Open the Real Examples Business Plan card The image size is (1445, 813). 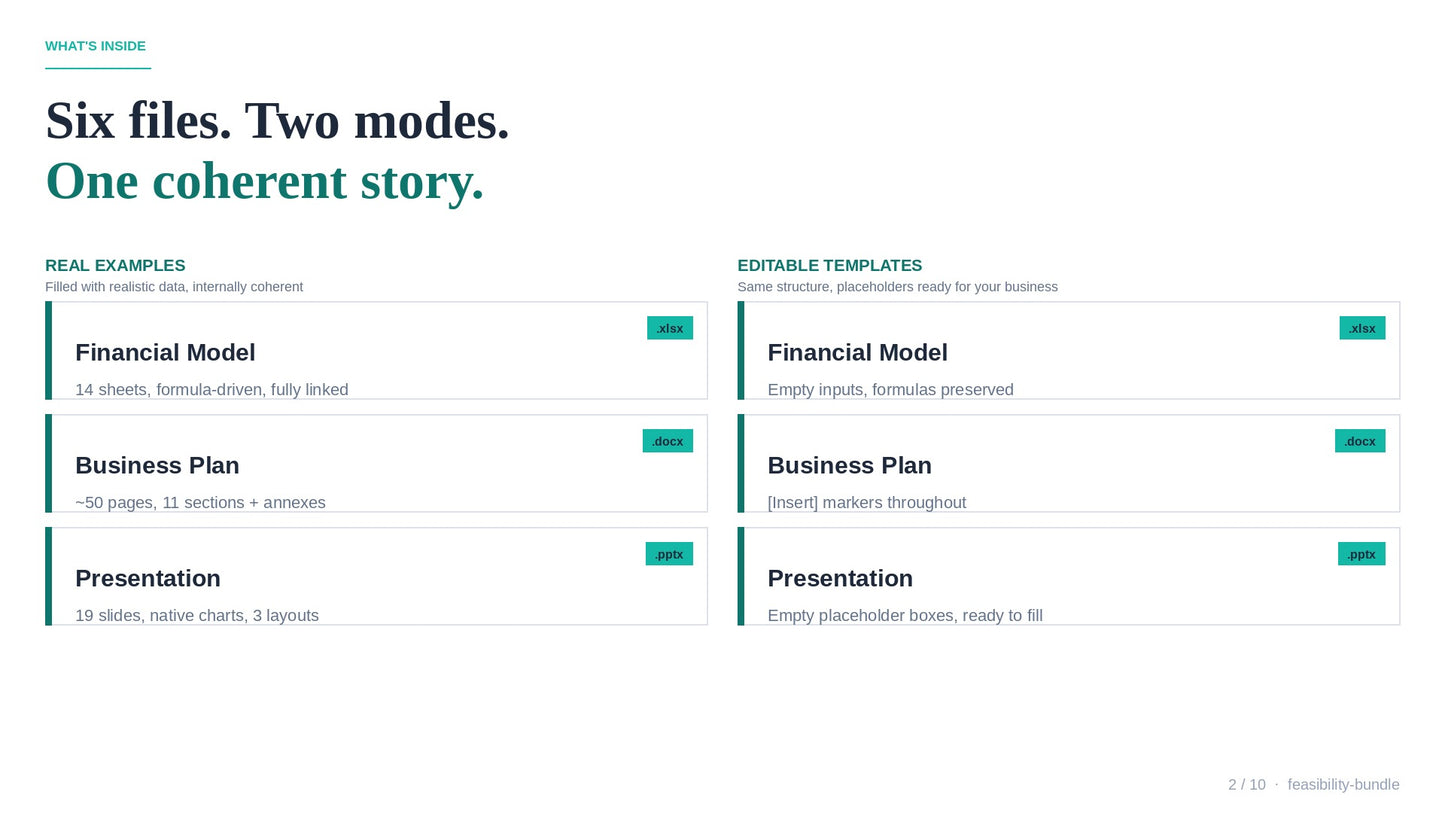pos(376,463)
